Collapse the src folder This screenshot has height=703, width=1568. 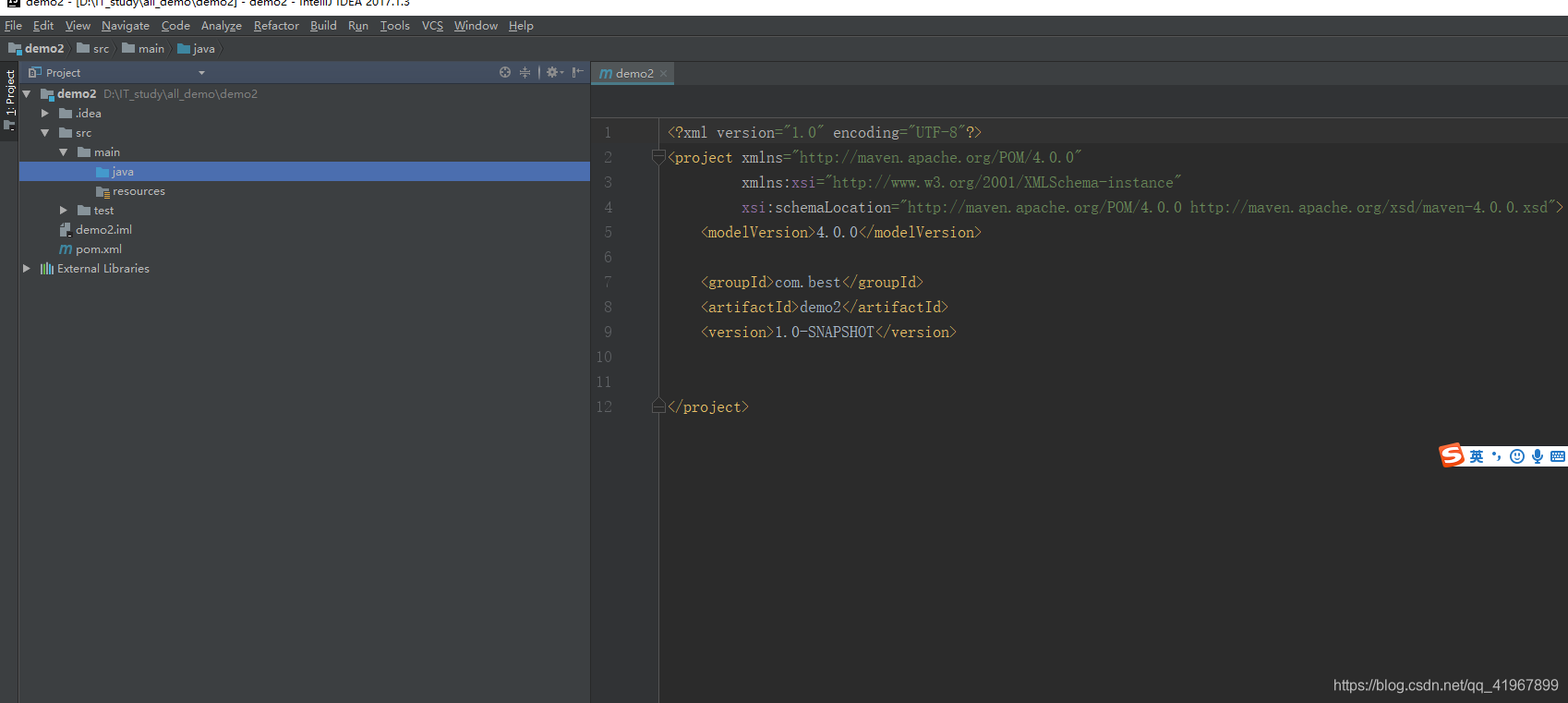(x=45, y=133)
